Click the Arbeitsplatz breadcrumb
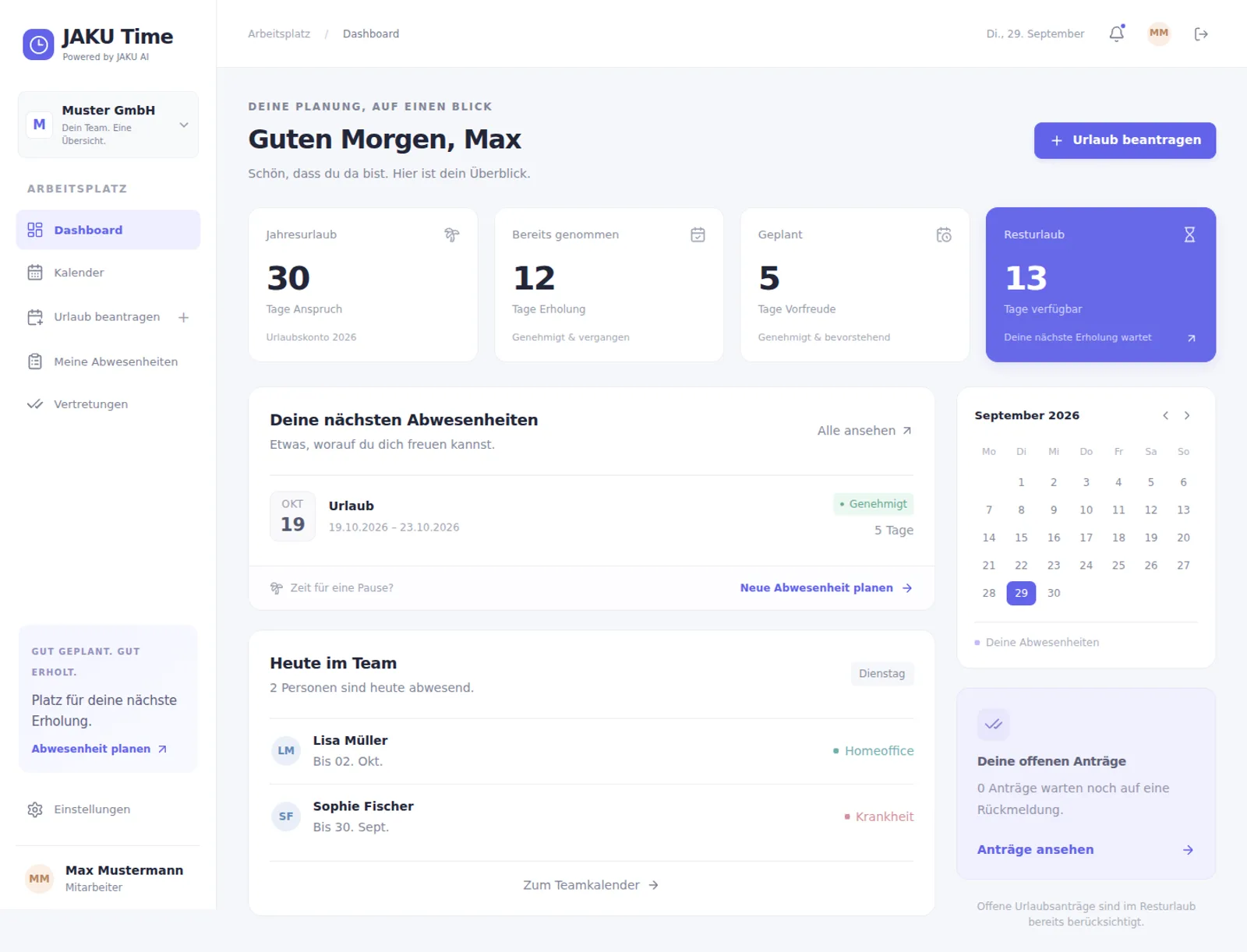 279,33
